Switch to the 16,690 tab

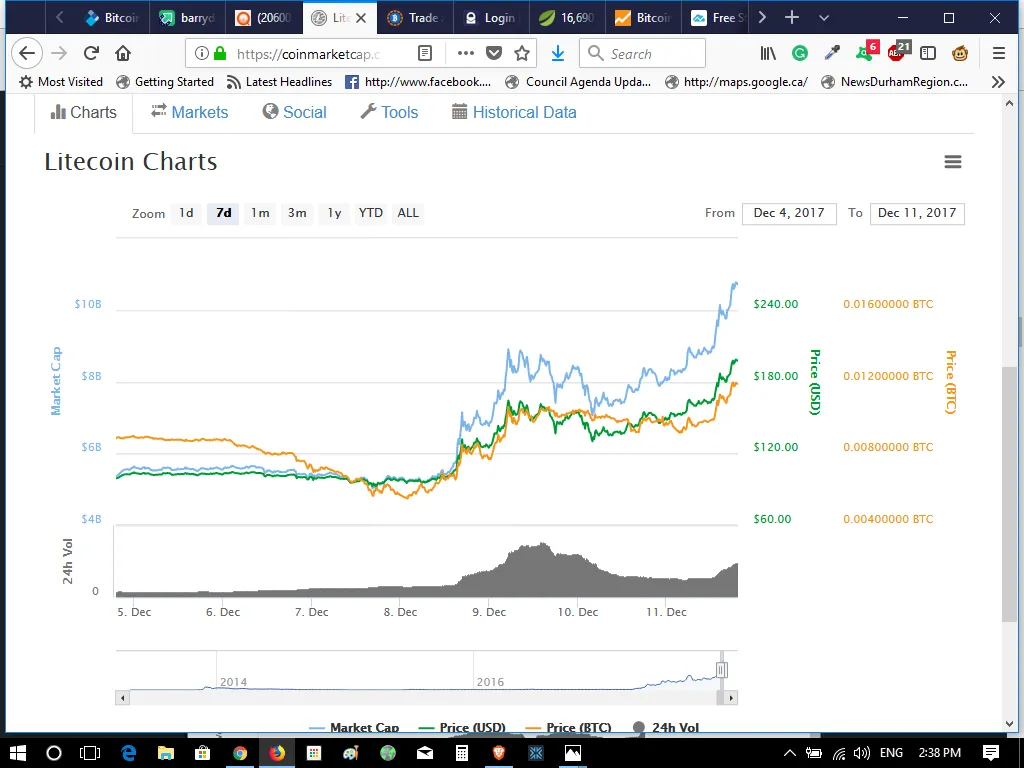[x=567, y=18]
